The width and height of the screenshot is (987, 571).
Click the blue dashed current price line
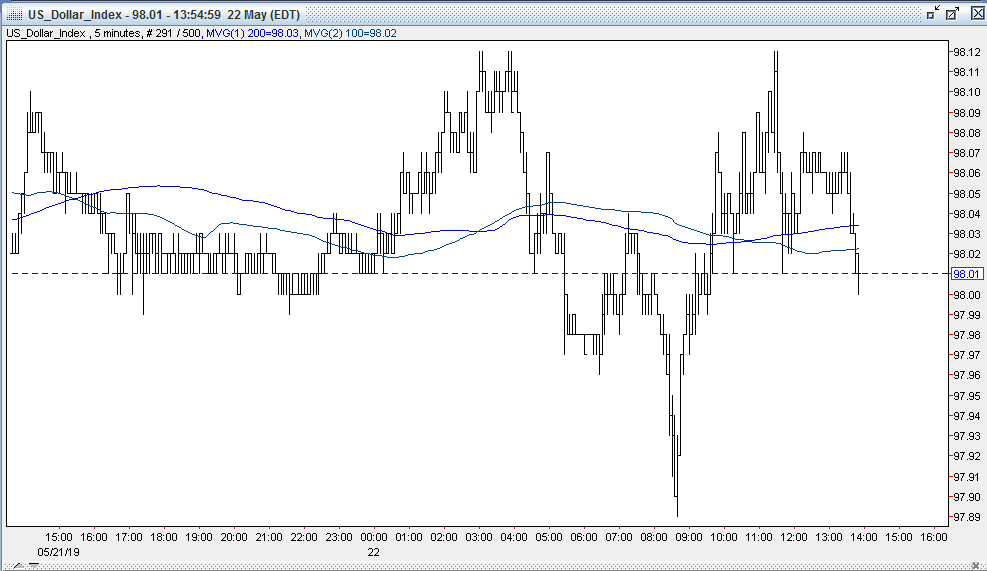[x=478, y=274]
